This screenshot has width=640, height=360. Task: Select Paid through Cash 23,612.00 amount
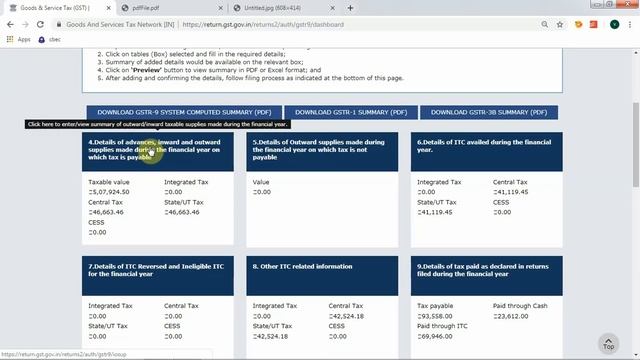[x=511, y=316]
